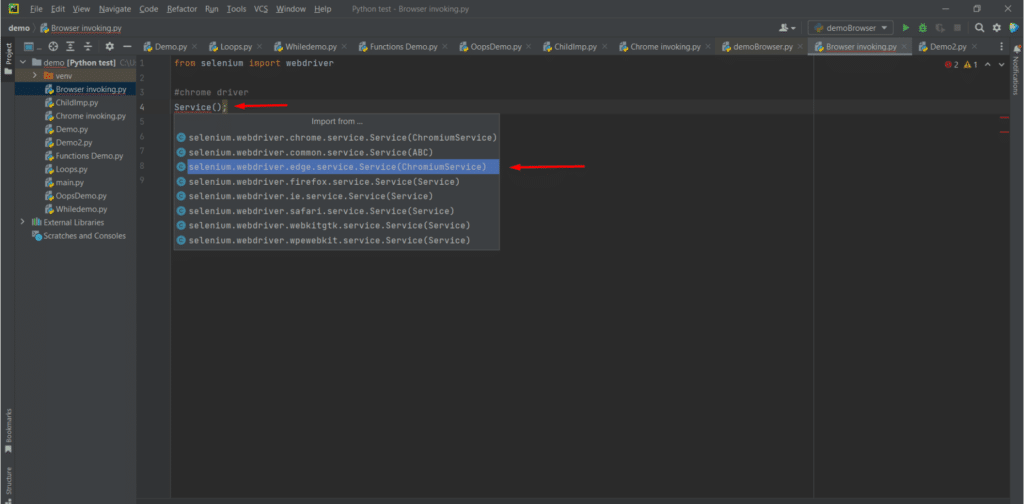Screen dimensions: 1024x504
Task: Open the Notifications side panel
Action: pos(1016,75)
